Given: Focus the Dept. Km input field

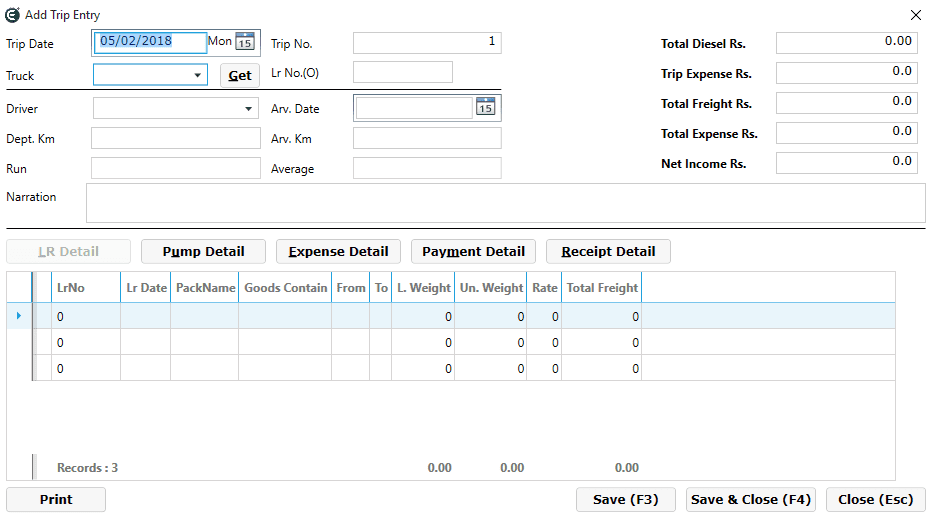Looking at the screenshot, I should click(x=175, y=138).
